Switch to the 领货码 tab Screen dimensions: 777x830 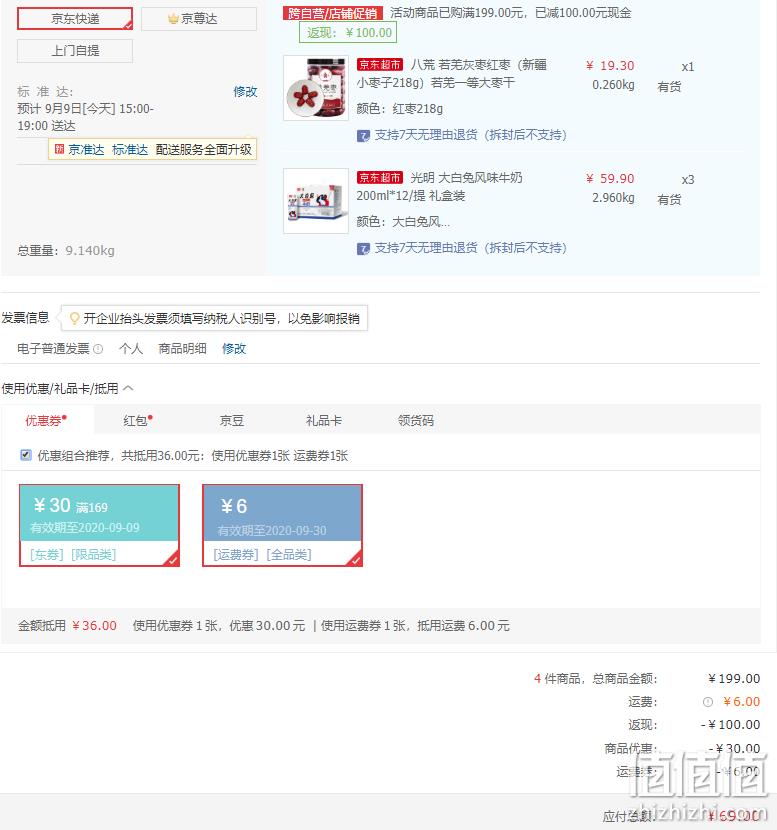[x=415, y=421]
